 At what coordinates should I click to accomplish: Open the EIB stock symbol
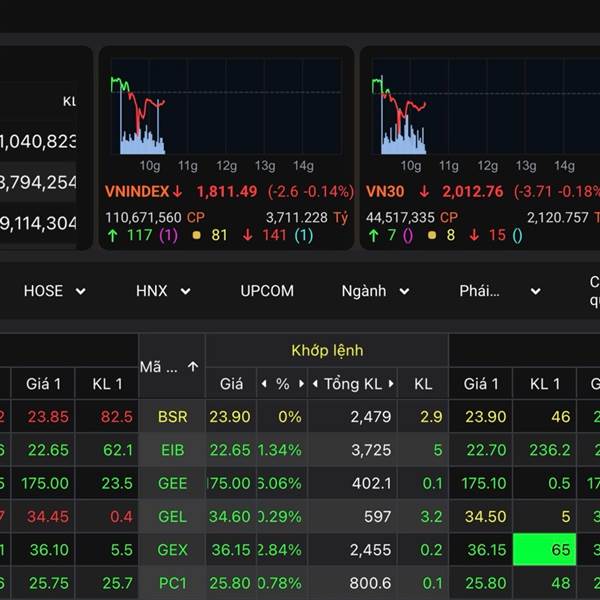172,450
